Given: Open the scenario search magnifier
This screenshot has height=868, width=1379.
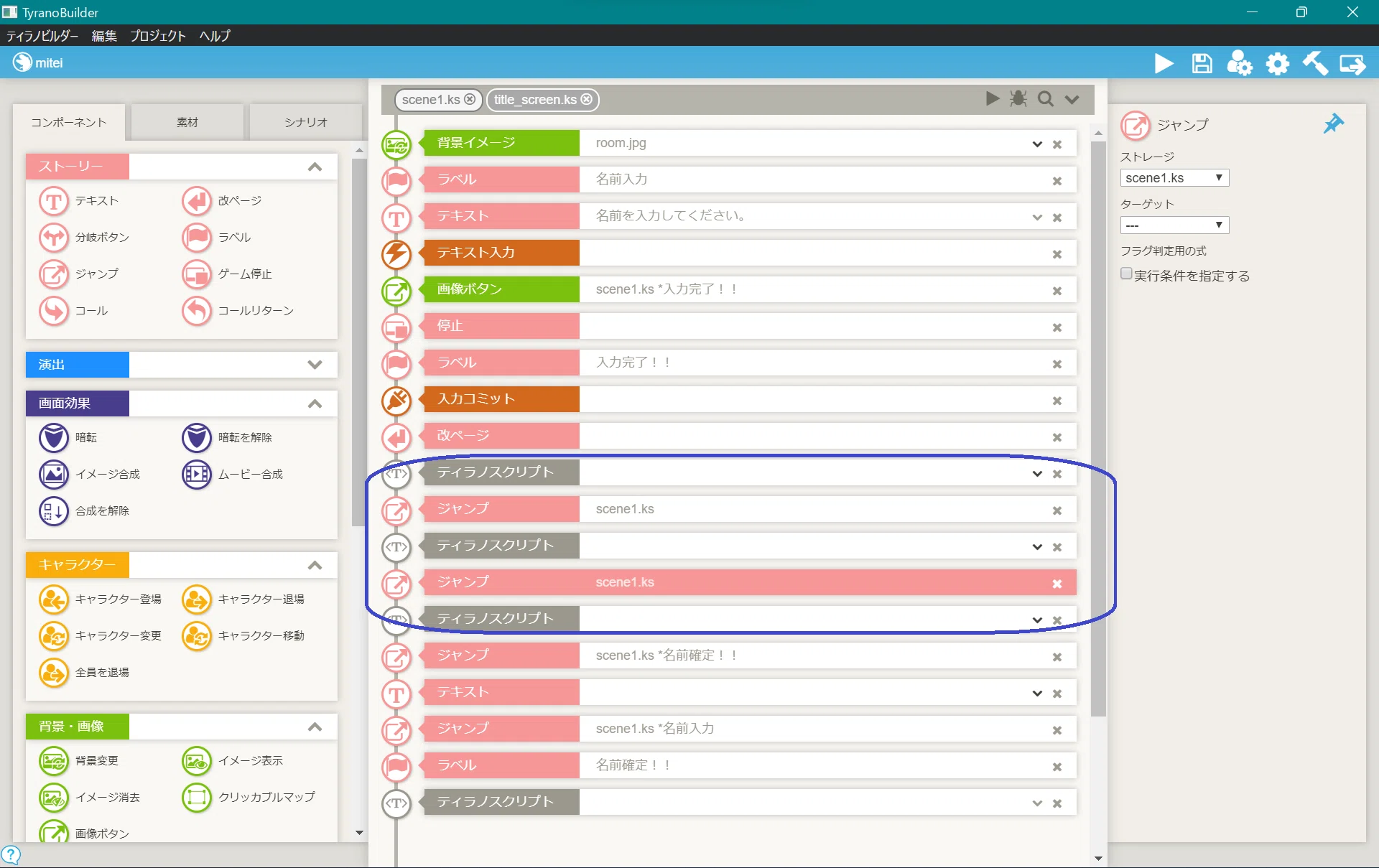Looking at the screenshot, I should [1046, 99].
